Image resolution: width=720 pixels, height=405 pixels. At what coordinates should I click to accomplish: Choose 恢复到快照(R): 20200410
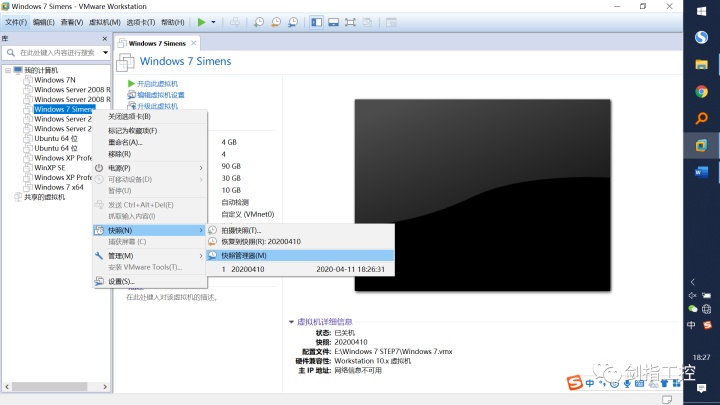[x=300, y=242]
